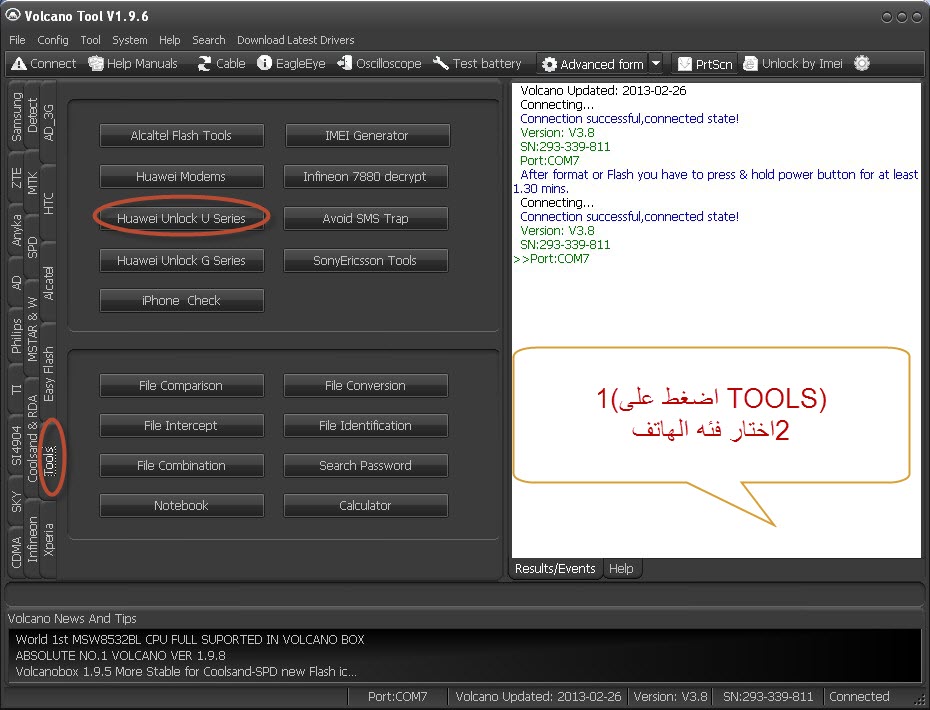Switch to the MSTAR & W side tab

(x=32, y=330)
